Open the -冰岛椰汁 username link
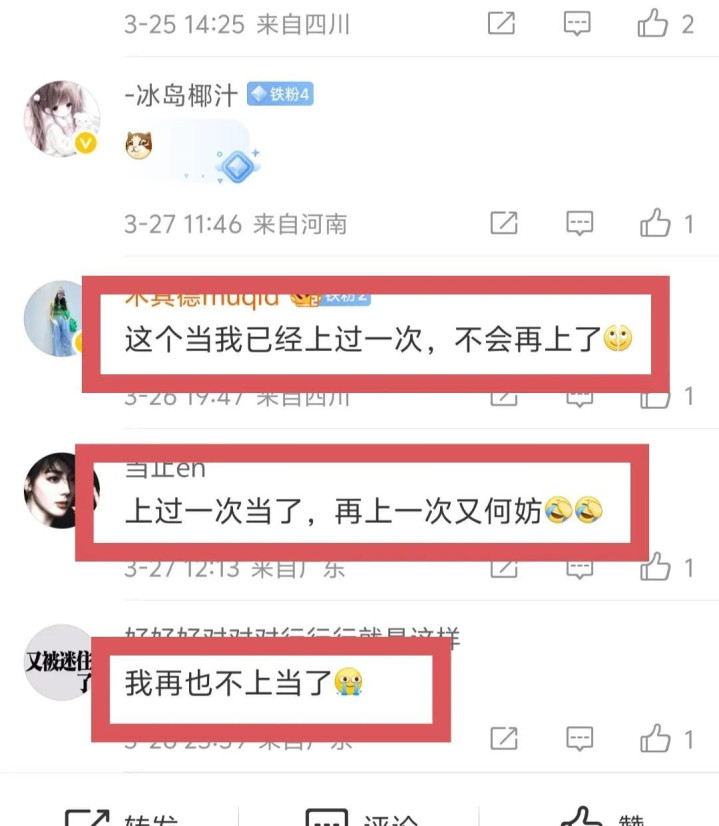 [x=181, y=95]
